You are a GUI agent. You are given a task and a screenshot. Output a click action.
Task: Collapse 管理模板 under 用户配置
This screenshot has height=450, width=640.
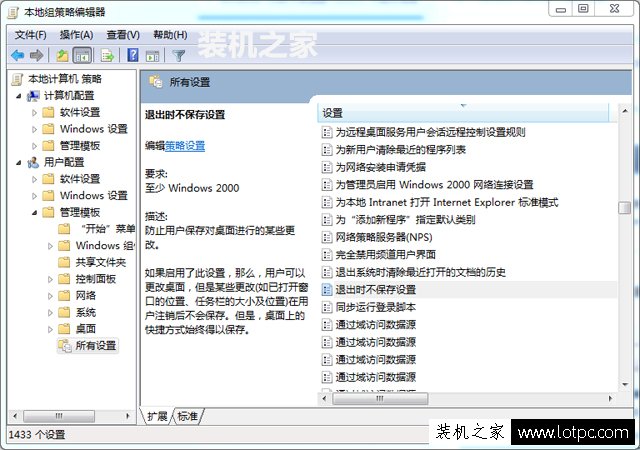tap(35, 213)
